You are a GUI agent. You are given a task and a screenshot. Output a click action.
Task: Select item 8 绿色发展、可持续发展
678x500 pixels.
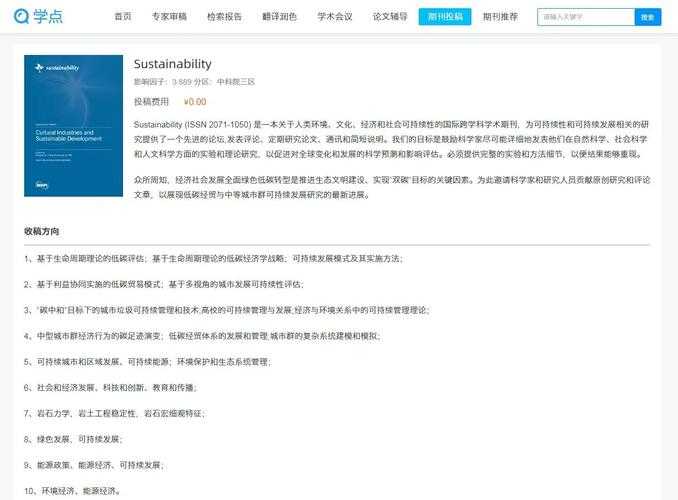[74, 439]
